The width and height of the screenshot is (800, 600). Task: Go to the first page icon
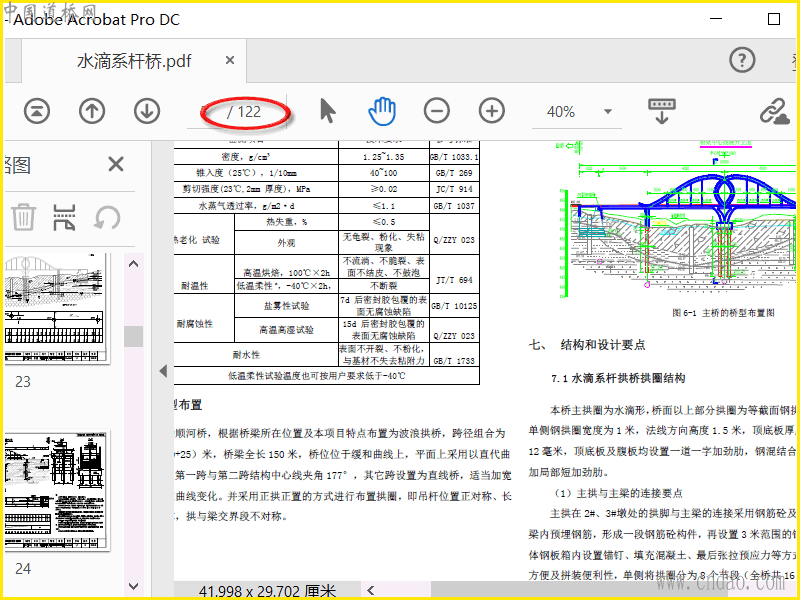37,111
